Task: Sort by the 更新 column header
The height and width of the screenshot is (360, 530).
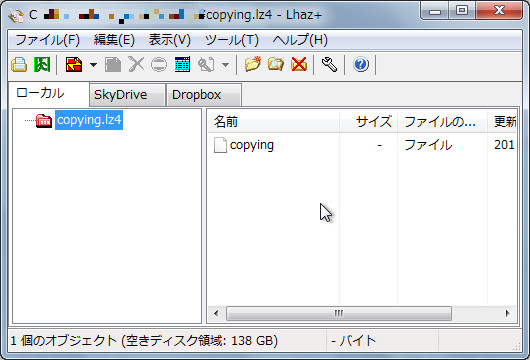Action: tap(502, 121)
